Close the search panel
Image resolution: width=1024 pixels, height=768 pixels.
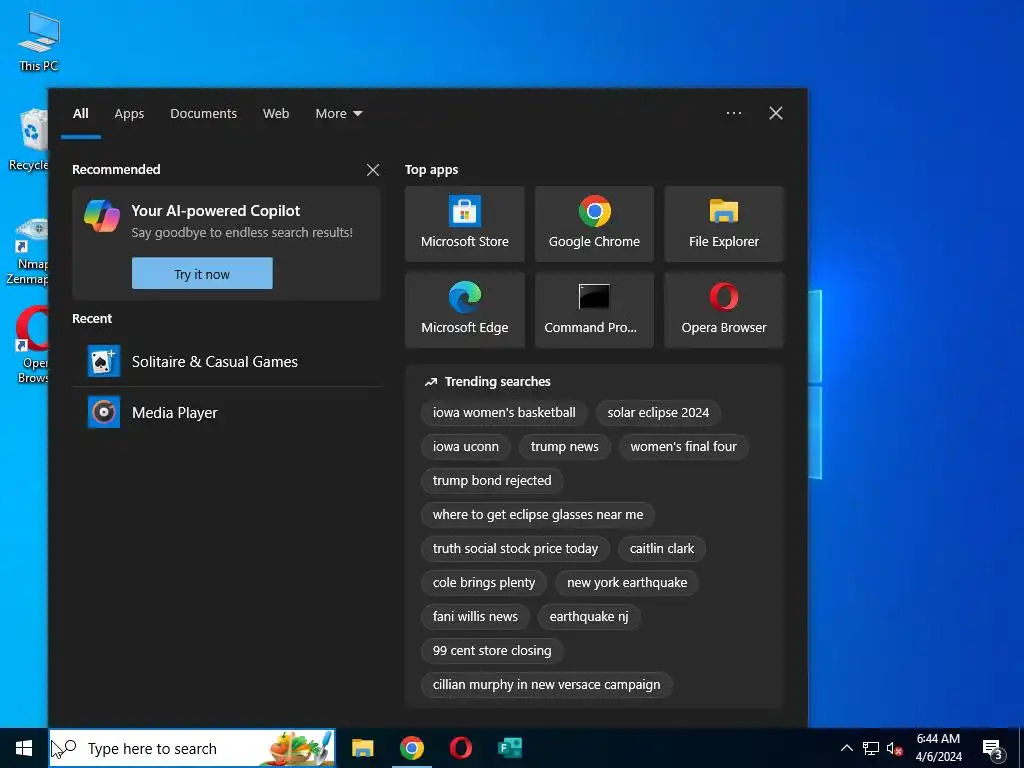776,113
